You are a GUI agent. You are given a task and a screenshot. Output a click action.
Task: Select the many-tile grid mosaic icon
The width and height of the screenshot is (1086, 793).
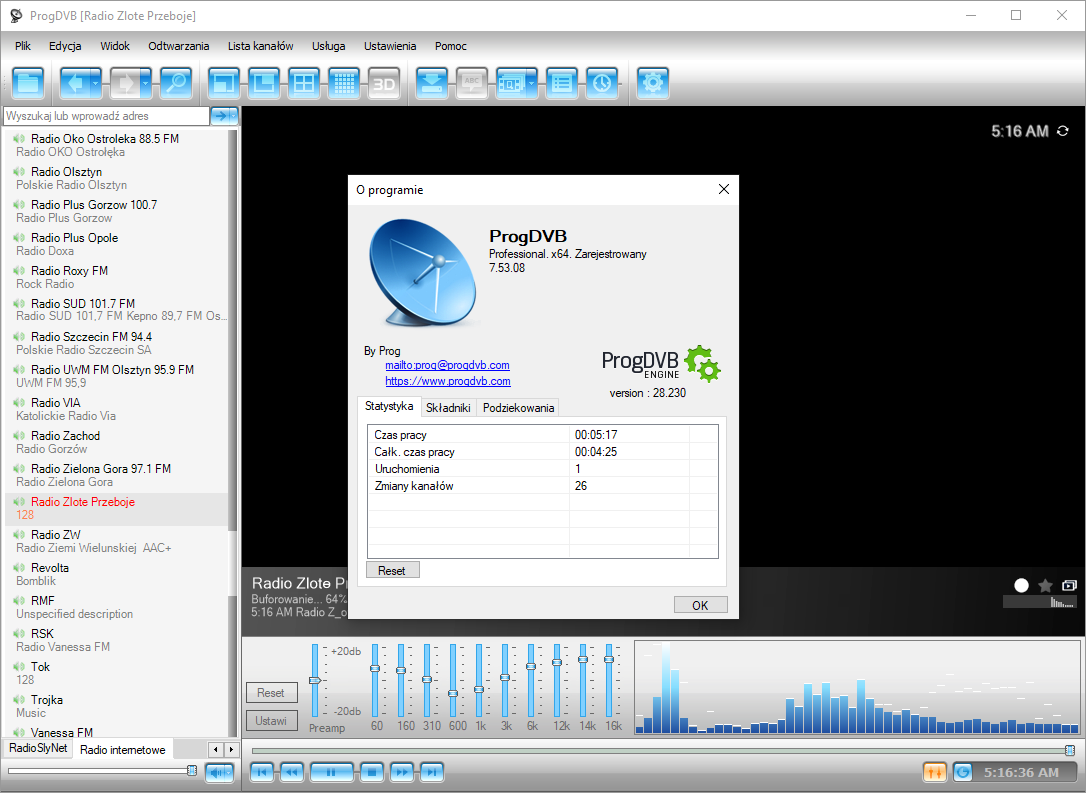[344, 83]
